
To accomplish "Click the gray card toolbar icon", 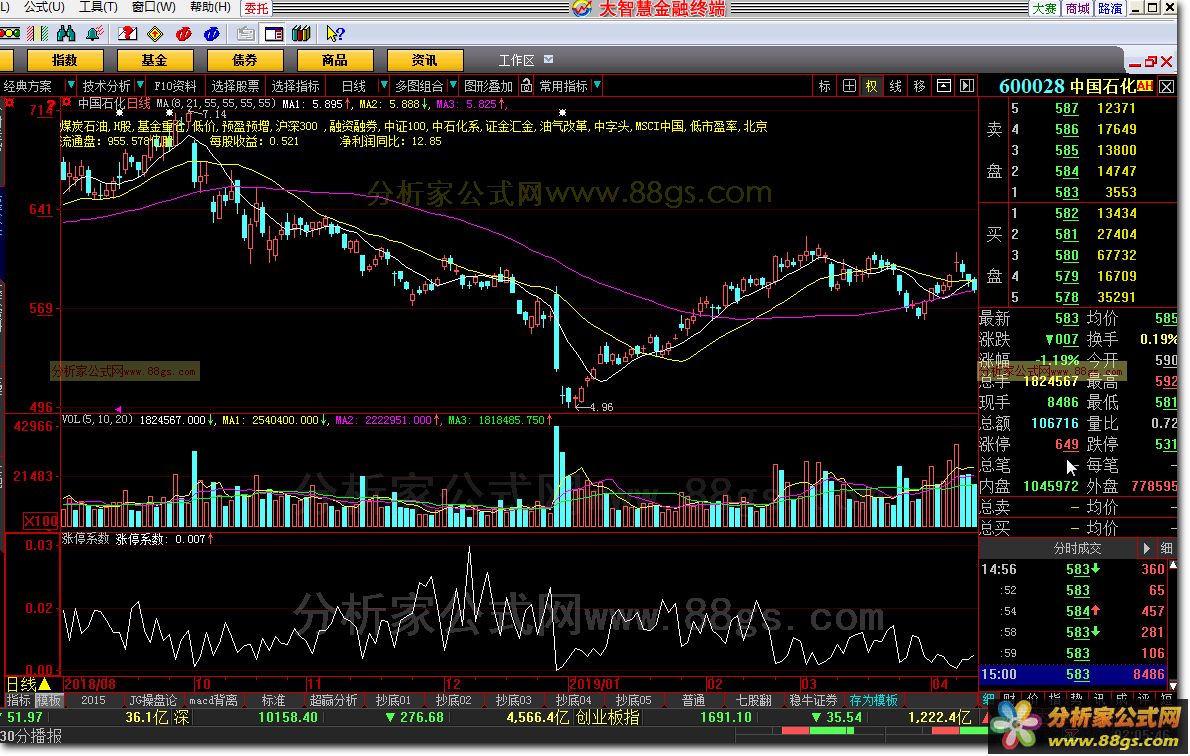I will tap(245, 33).
